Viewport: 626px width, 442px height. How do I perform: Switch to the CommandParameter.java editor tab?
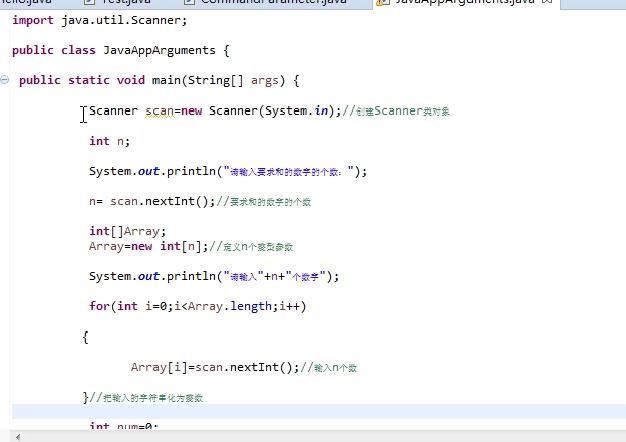click(x=273, y=2)
